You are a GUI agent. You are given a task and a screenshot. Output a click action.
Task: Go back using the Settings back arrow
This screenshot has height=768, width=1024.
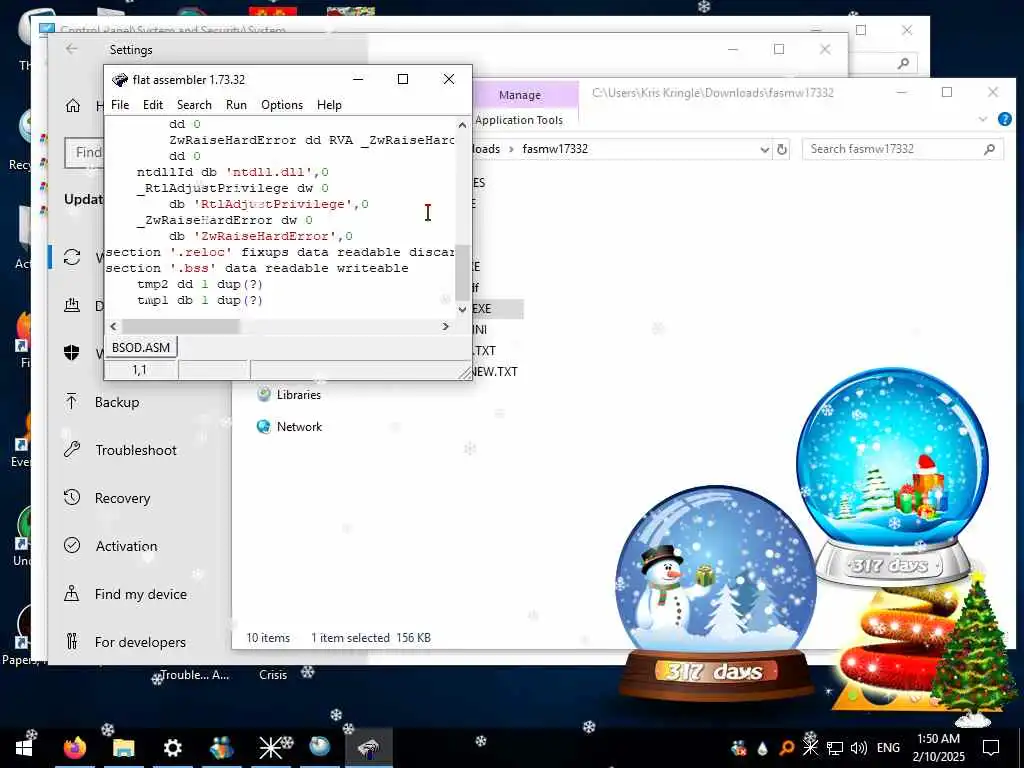(72, 49)
